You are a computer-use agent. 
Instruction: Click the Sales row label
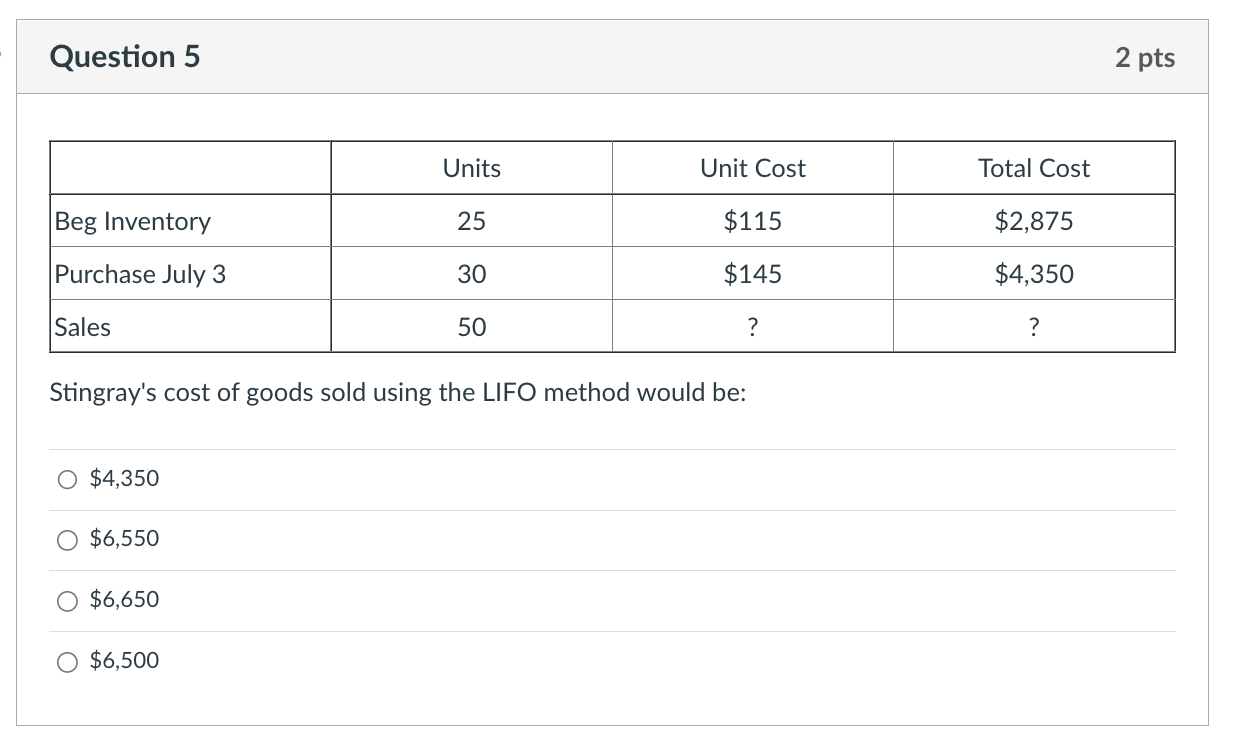[83, 327]
